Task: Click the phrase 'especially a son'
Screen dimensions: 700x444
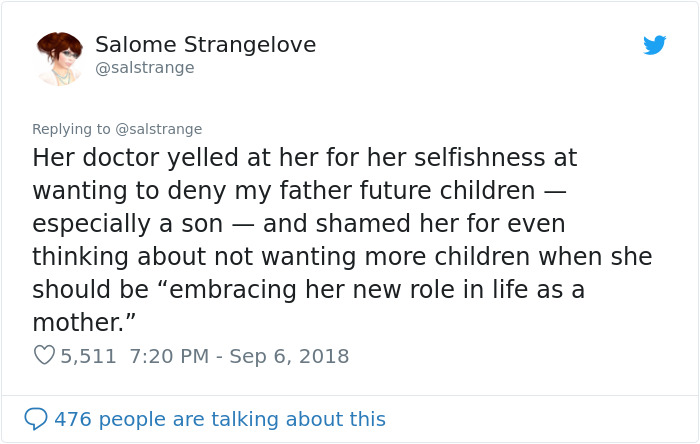Action: (128, 223)
